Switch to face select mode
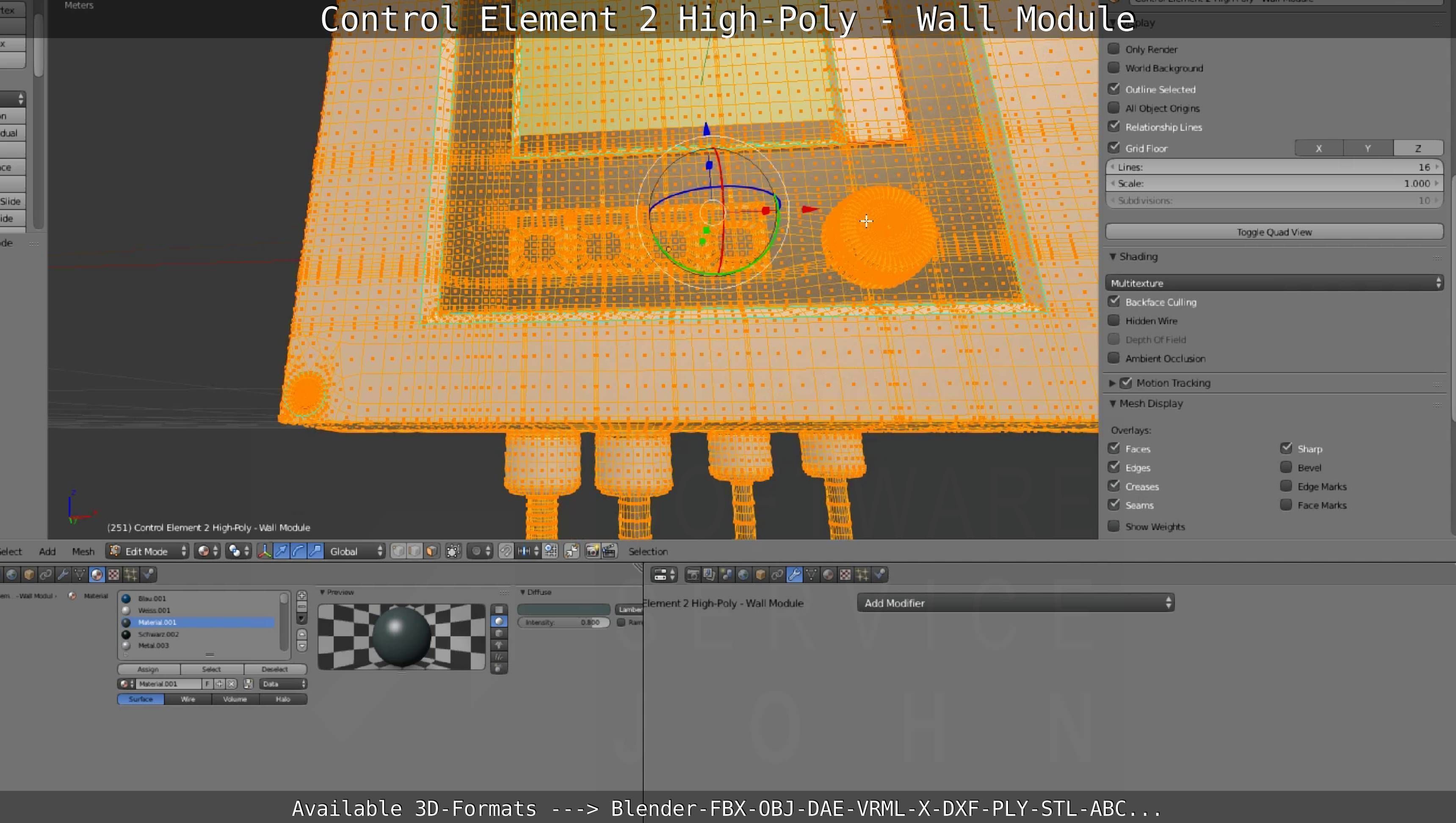Viewport: 1456px width, 823px height. [432, 551]
